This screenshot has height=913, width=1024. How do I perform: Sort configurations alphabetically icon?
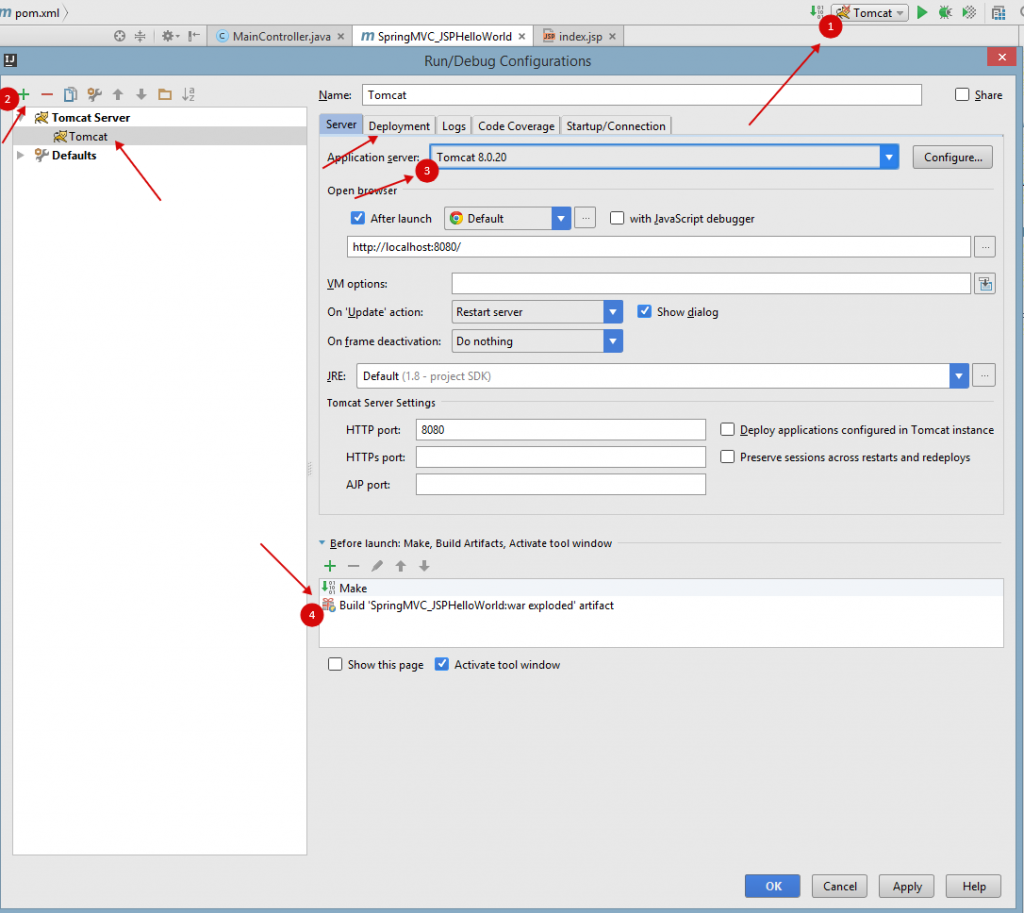click(x=188, y=95)
